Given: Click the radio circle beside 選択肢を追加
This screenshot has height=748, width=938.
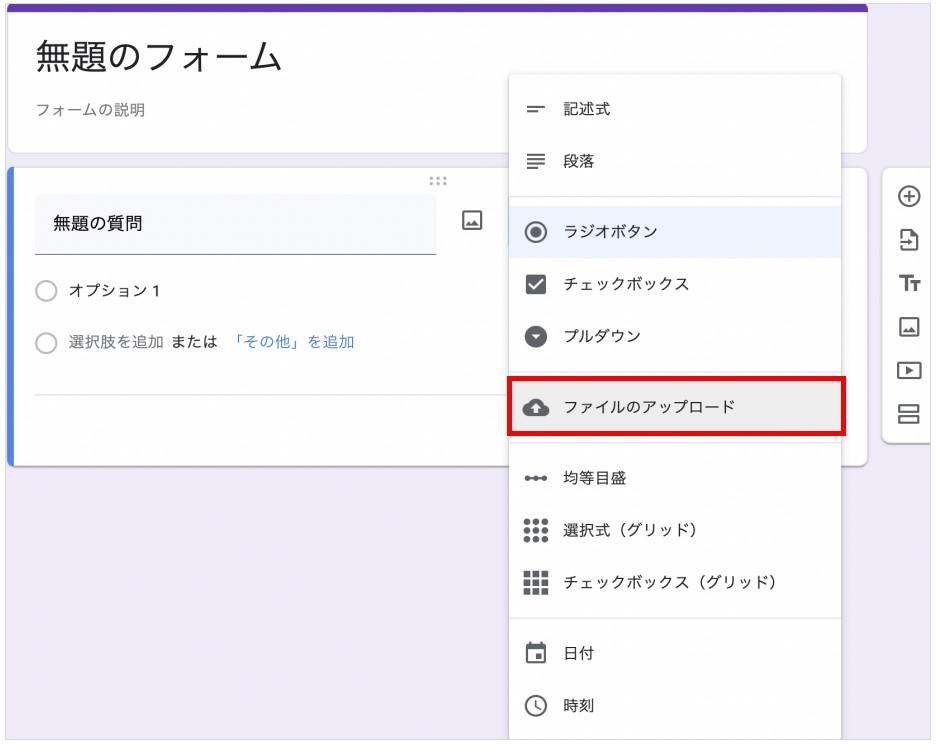Looking at the screenshot, I should tap(46, 343).
